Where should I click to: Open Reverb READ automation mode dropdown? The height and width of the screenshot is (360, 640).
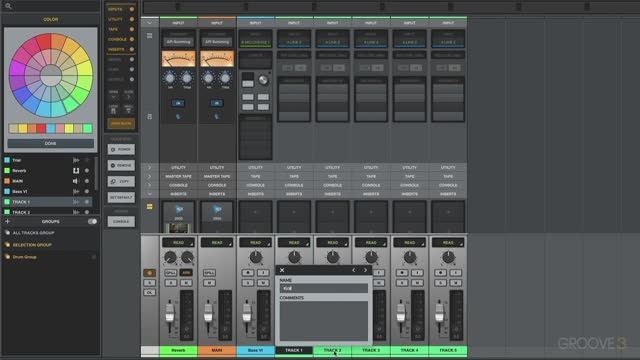point(178,242)
